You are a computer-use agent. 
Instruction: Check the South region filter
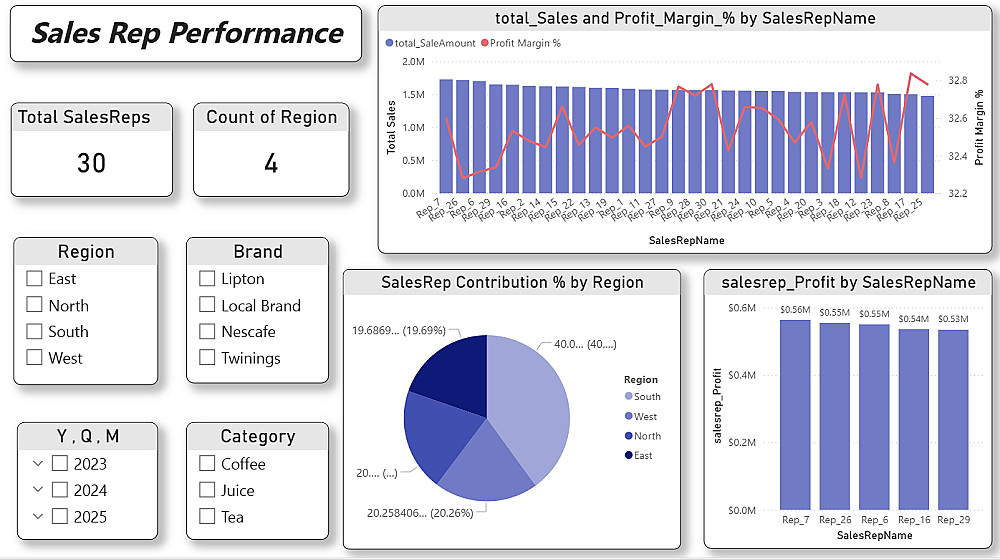pyautogui.click(x=34, y=331)
